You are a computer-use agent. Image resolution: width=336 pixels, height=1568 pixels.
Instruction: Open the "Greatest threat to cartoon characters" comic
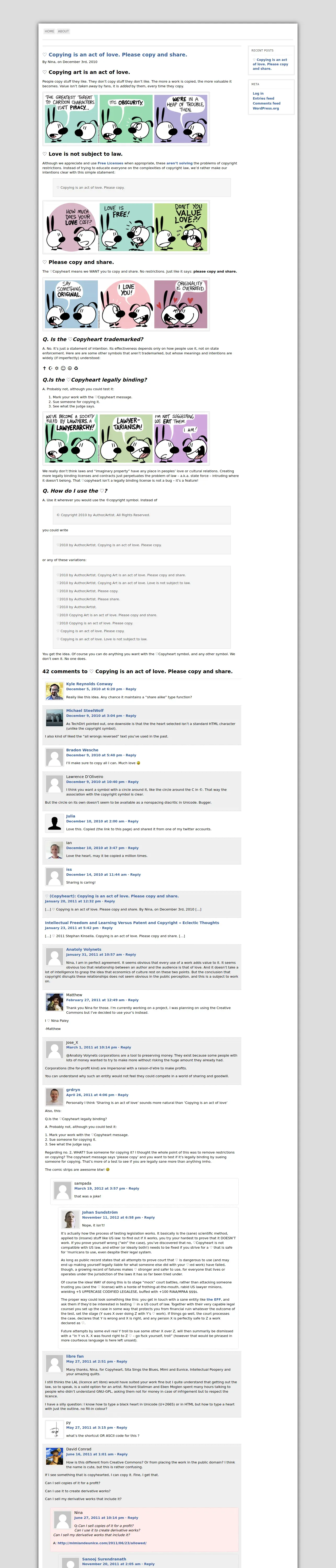pos(126,119)
